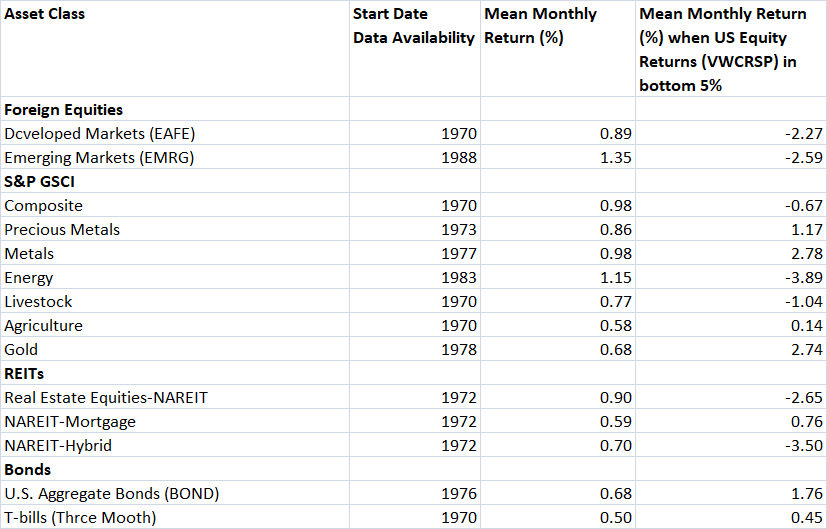This screenshot has width=827, height=529.
Task: Click the Livestock mean return 0.77
Action: click(x=616, y=301)
